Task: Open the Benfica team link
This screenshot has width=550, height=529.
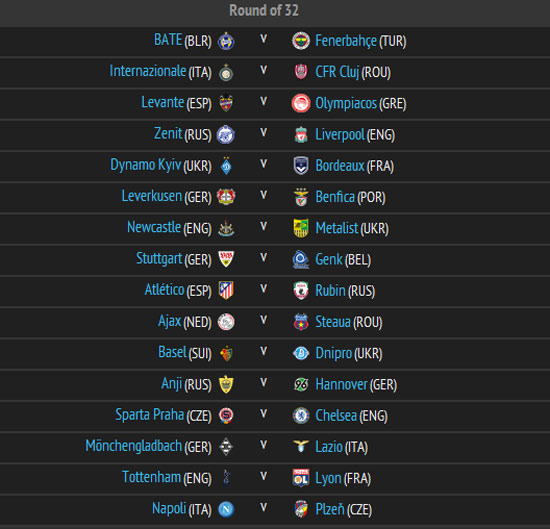Action: [x=335, y=197]
